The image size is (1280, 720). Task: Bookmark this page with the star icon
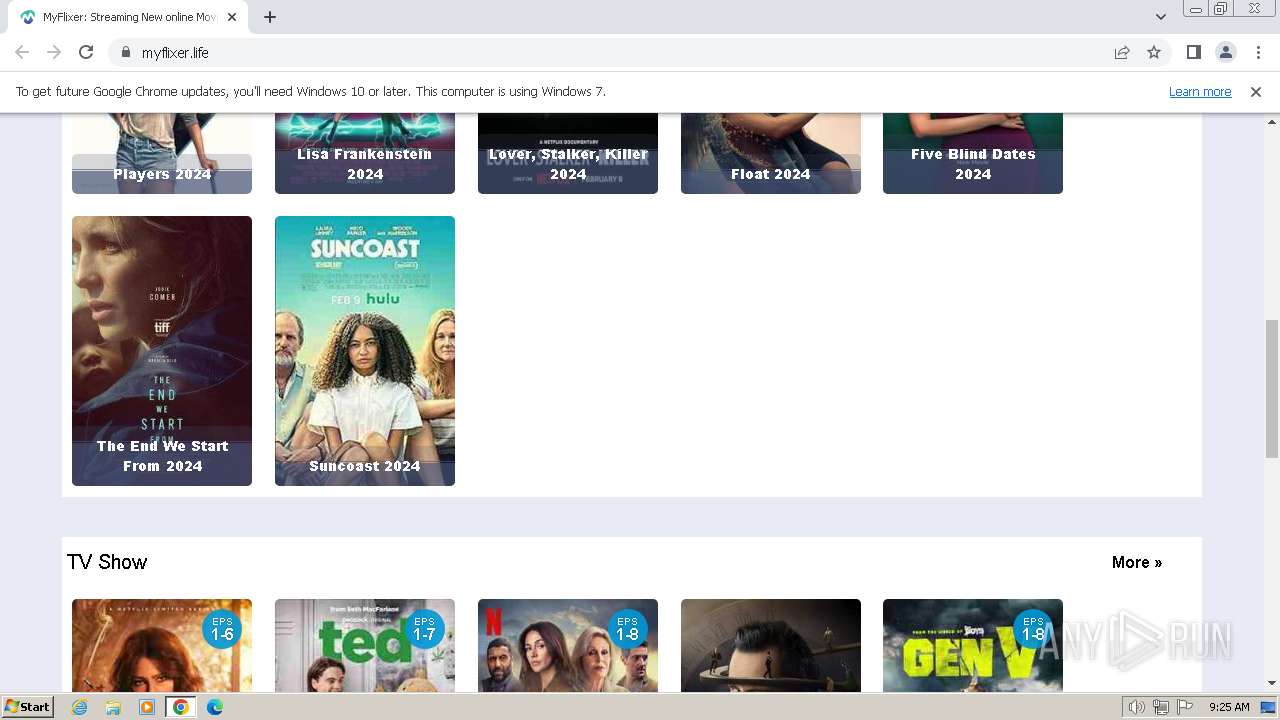coord(1154,52)
